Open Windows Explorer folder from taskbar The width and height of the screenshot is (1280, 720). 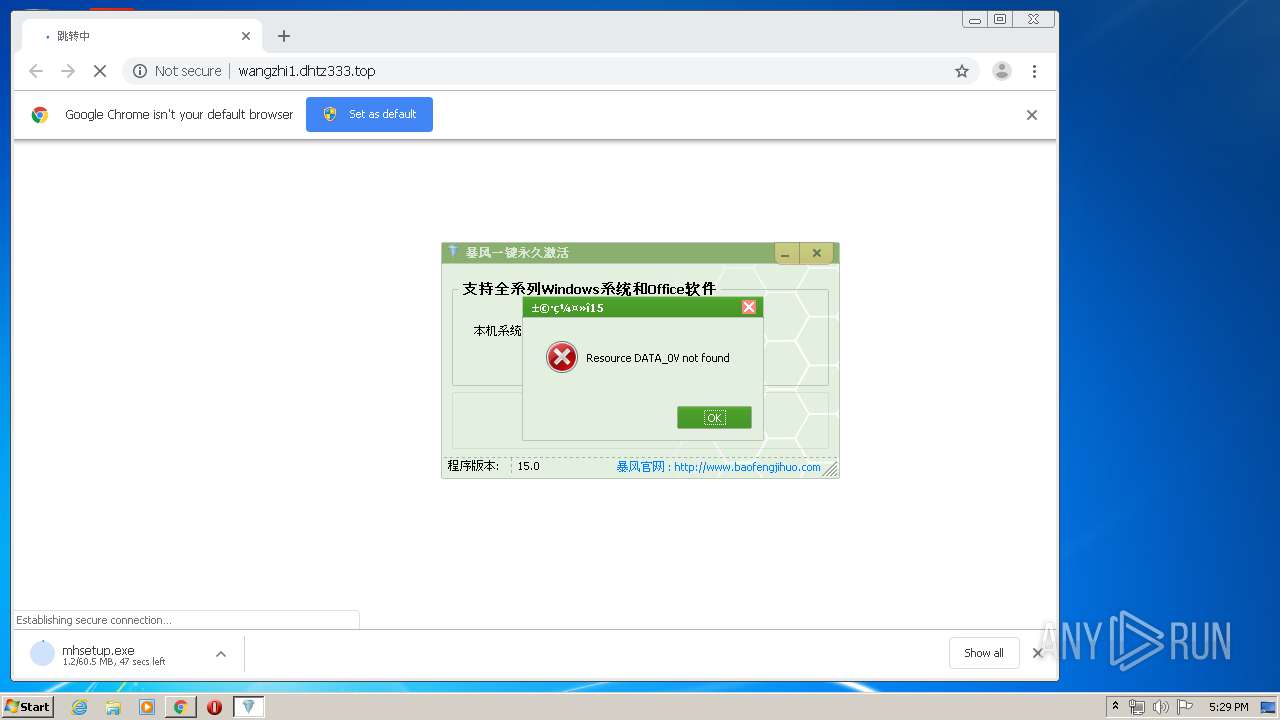(x=113, y=707)
